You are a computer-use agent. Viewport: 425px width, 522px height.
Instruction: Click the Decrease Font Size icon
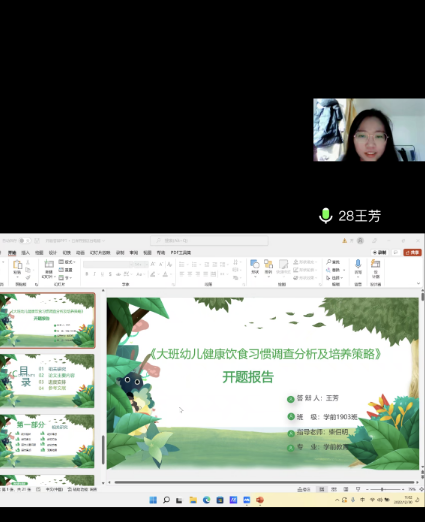[x=161, y=264]
